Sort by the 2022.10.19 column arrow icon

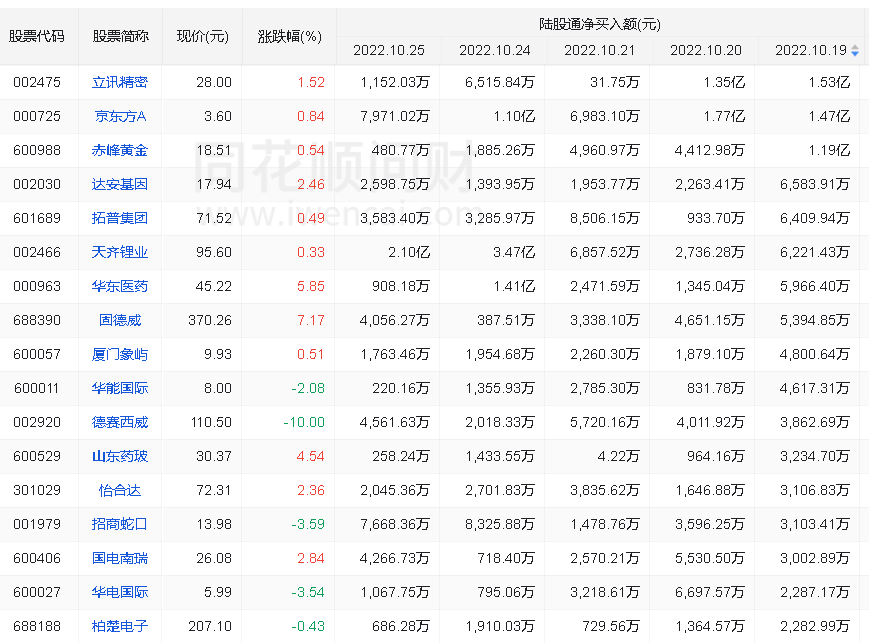(x=855, y=51)
